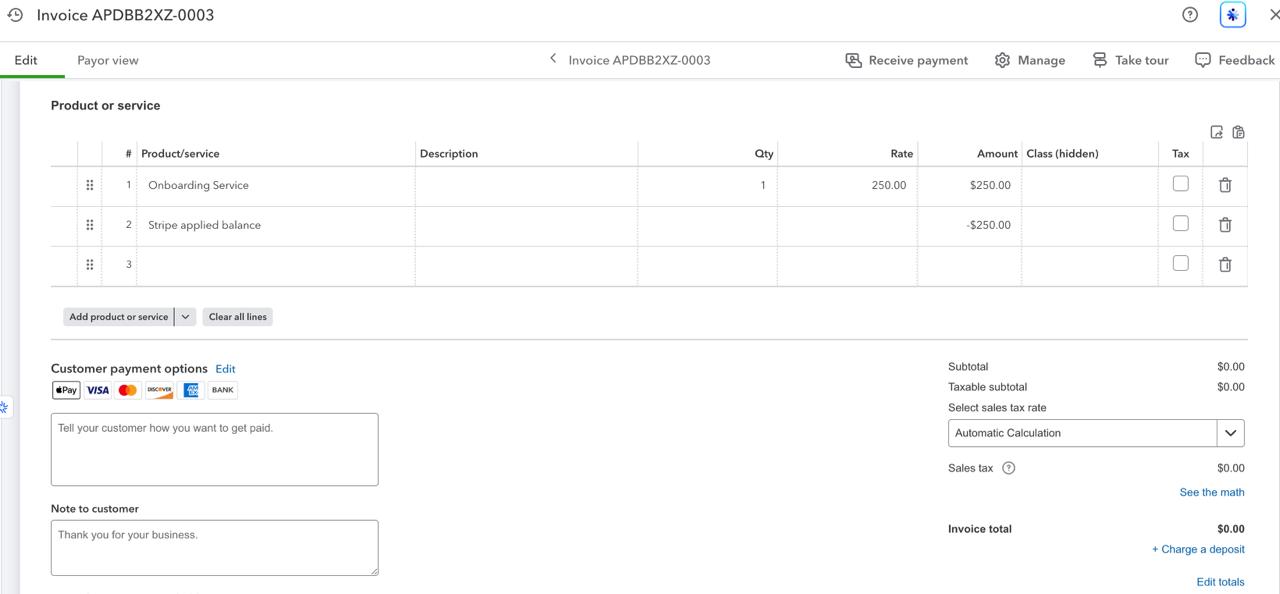Click the empty product cell in row 3
1280x594 pixels.
[276, 265]
